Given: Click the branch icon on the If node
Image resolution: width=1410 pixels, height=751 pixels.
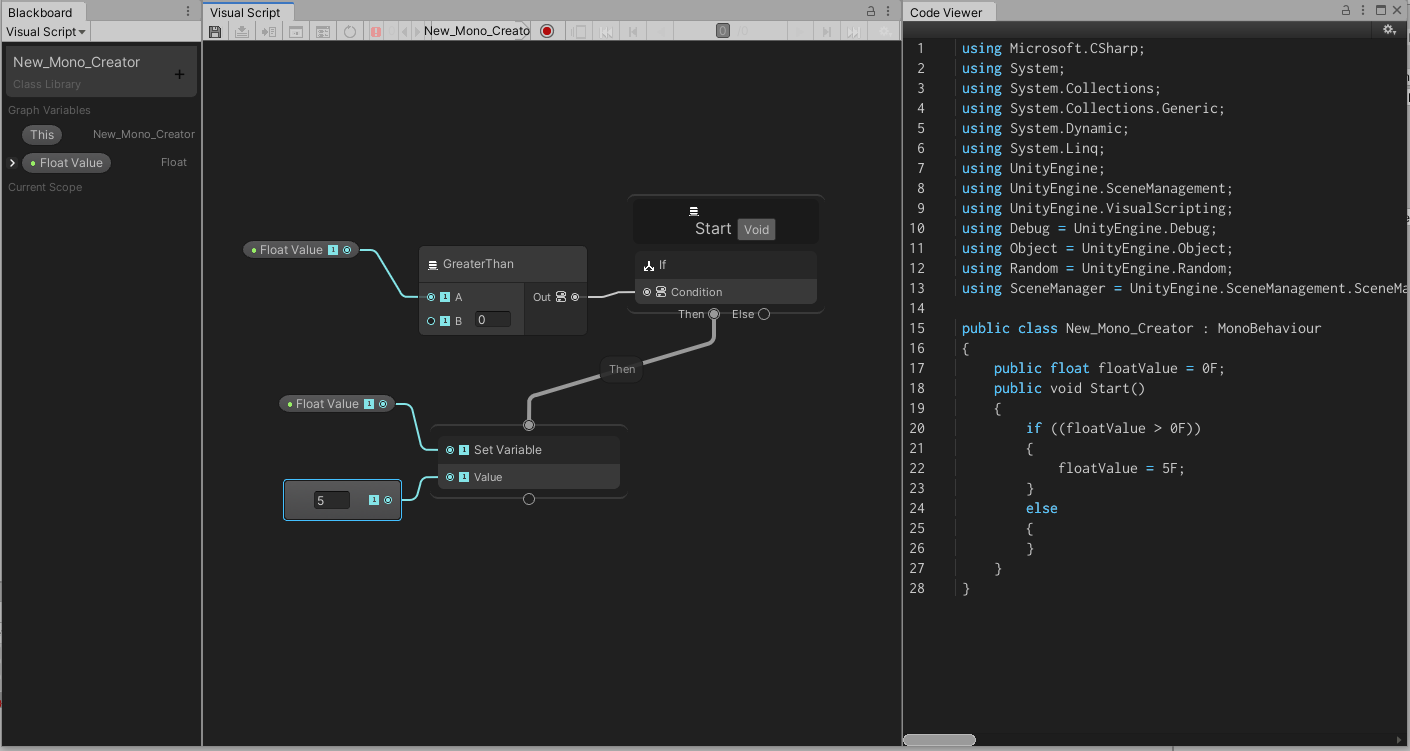Looking at the screenshot, I should pyautogui.click(x=648, y=264).
